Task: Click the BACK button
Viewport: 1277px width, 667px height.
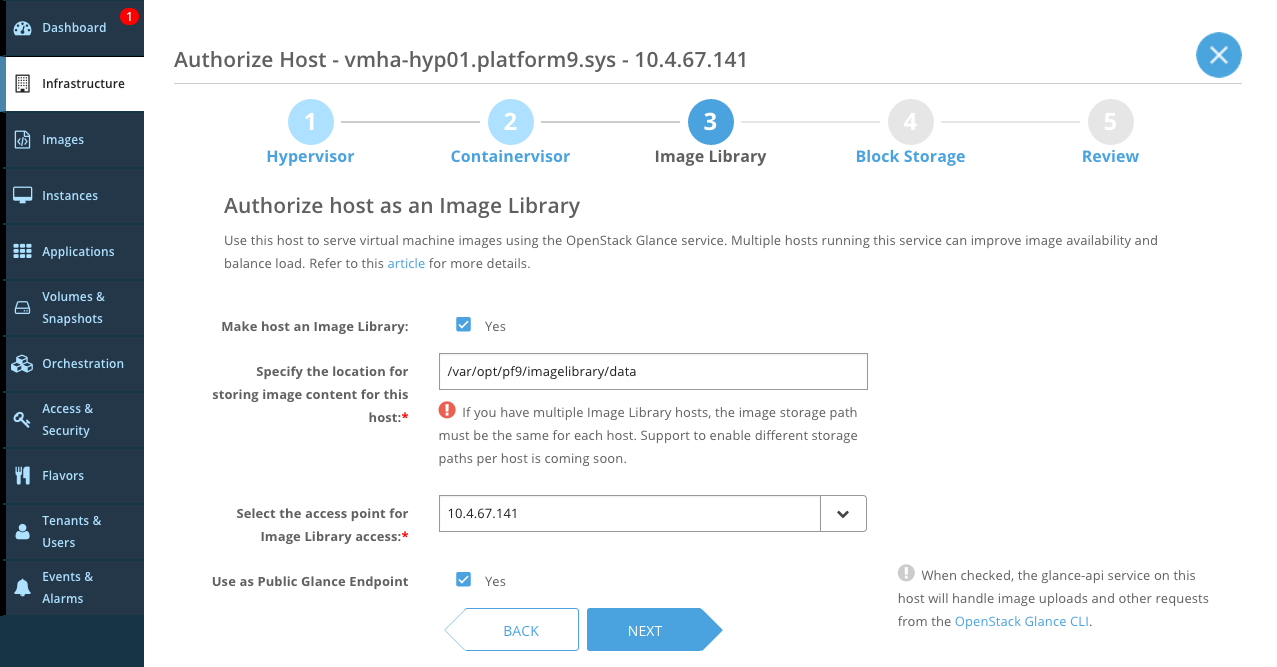Action: pyautogui.click(x=516, y=630)
